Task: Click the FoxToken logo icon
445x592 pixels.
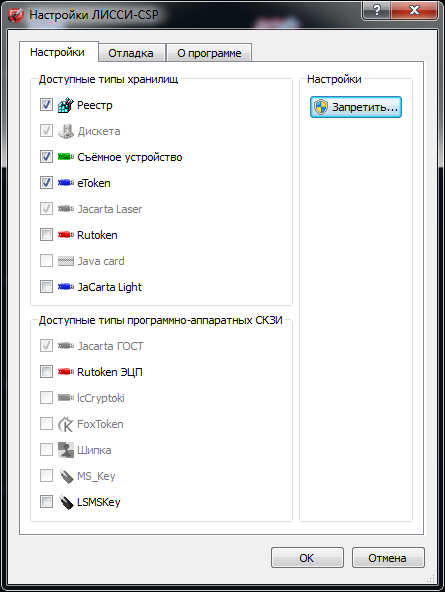Action: pos(66,424)
